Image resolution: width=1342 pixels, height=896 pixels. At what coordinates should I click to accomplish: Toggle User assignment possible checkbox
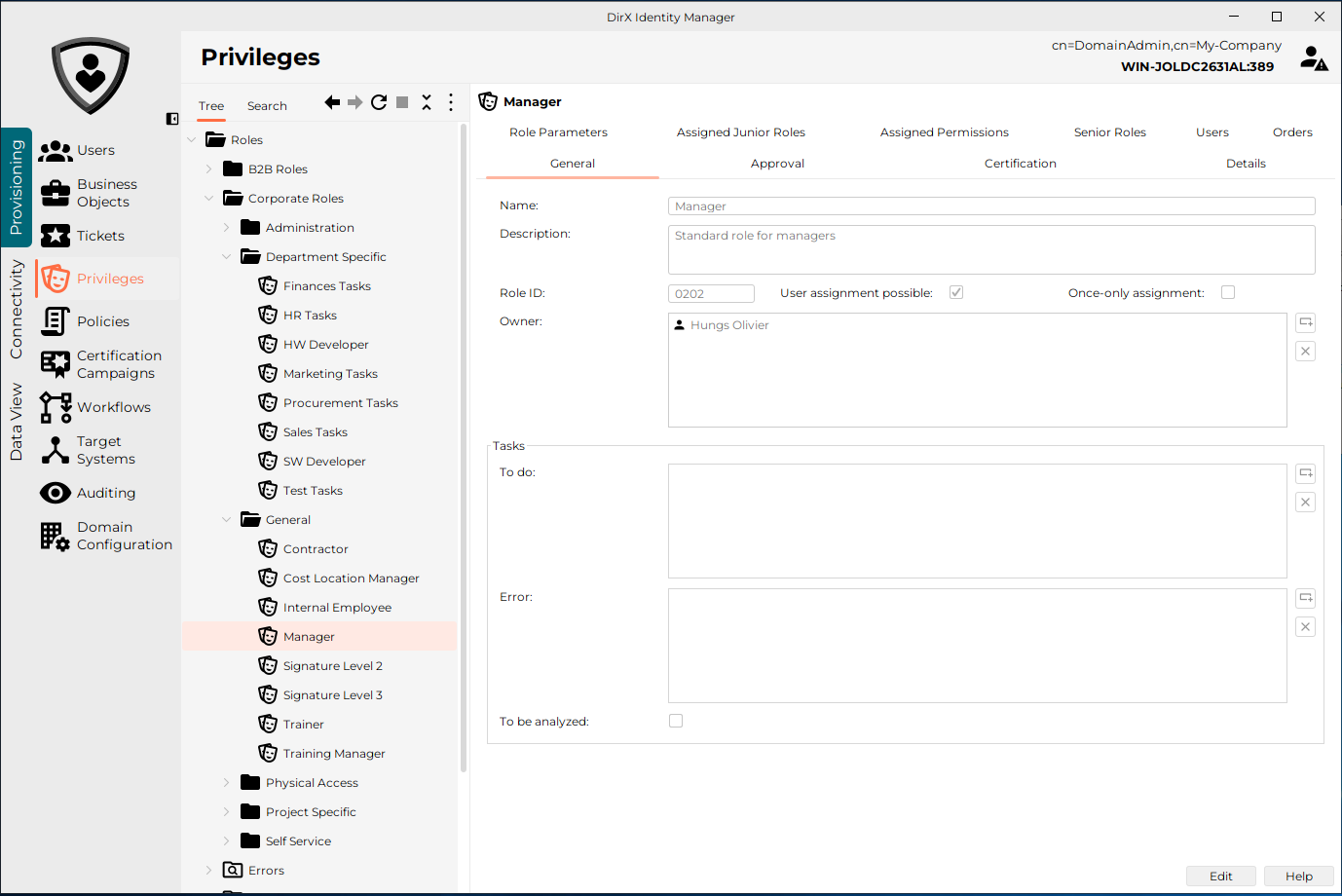click(x=956, y=292)
